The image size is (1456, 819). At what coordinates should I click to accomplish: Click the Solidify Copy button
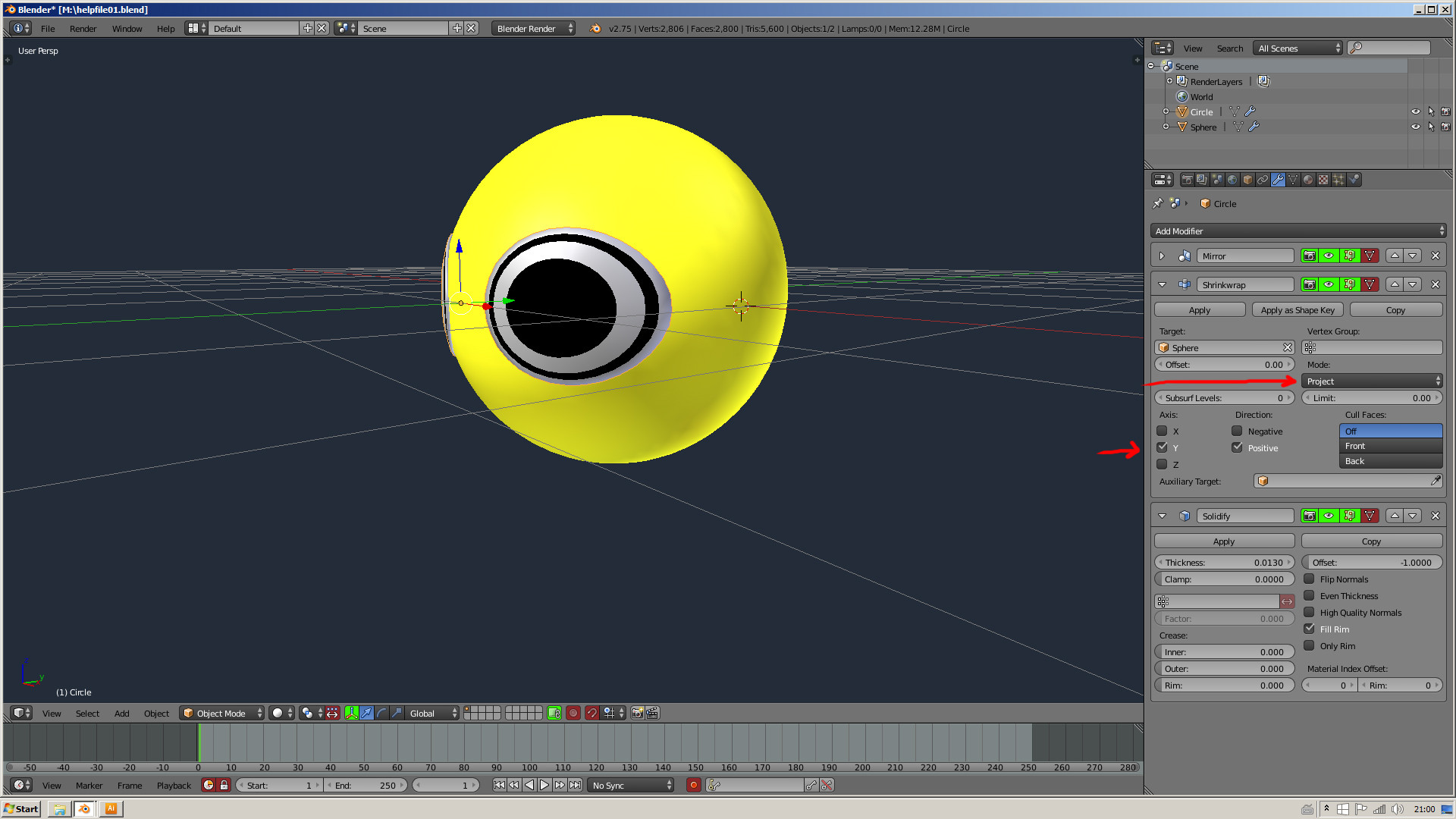coord(1371,541)
